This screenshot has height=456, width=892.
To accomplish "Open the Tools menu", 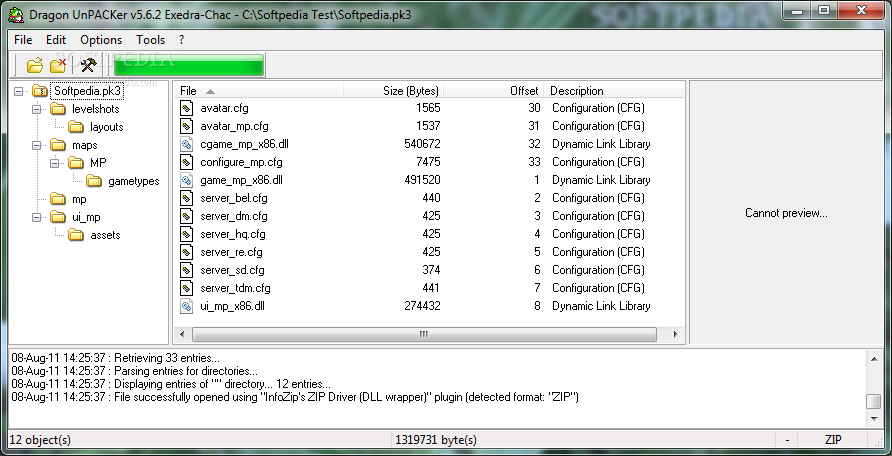I will [x=151, y=40].
